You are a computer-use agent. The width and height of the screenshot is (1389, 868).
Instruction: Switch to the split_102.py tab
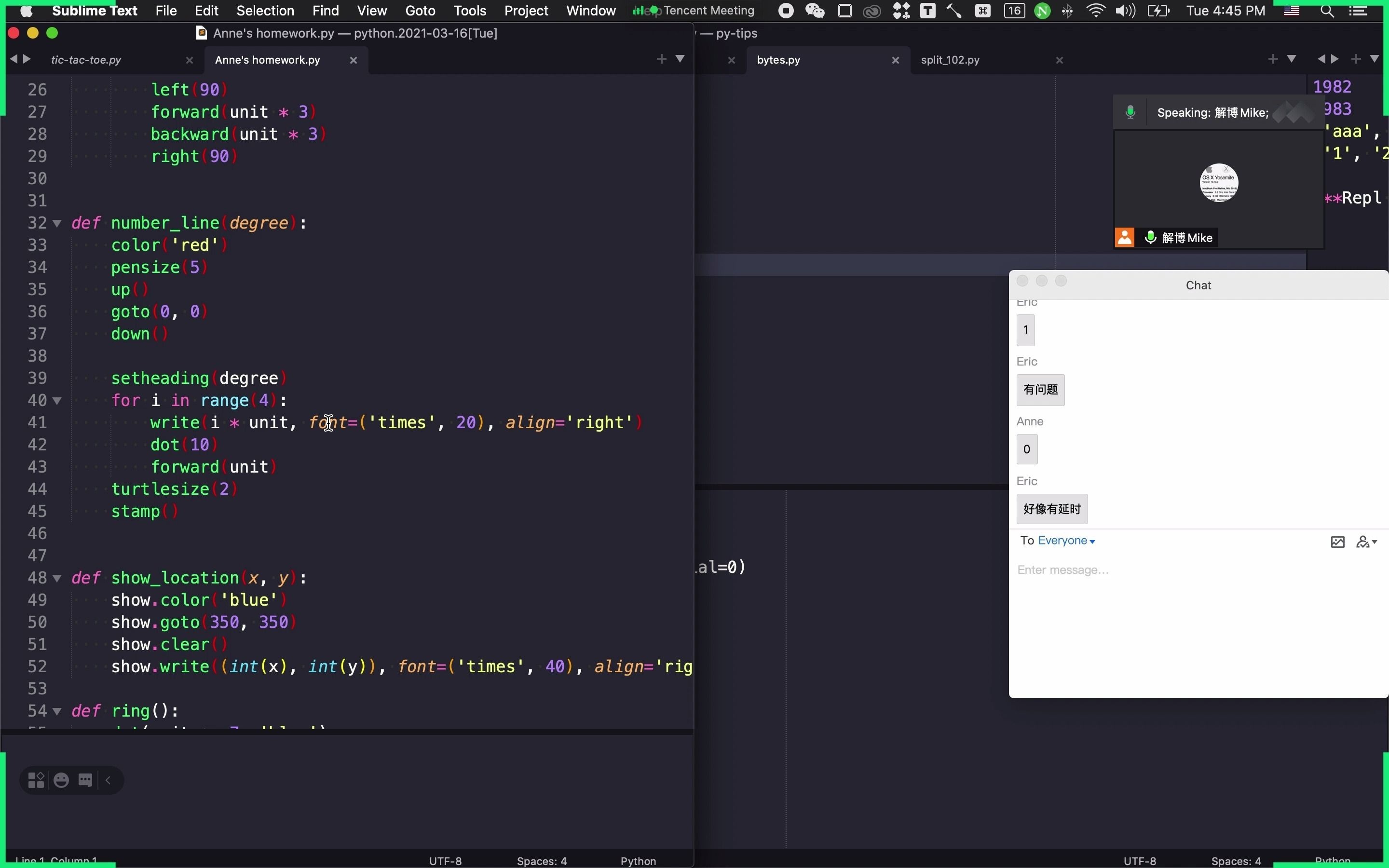(x=950, y=60)
